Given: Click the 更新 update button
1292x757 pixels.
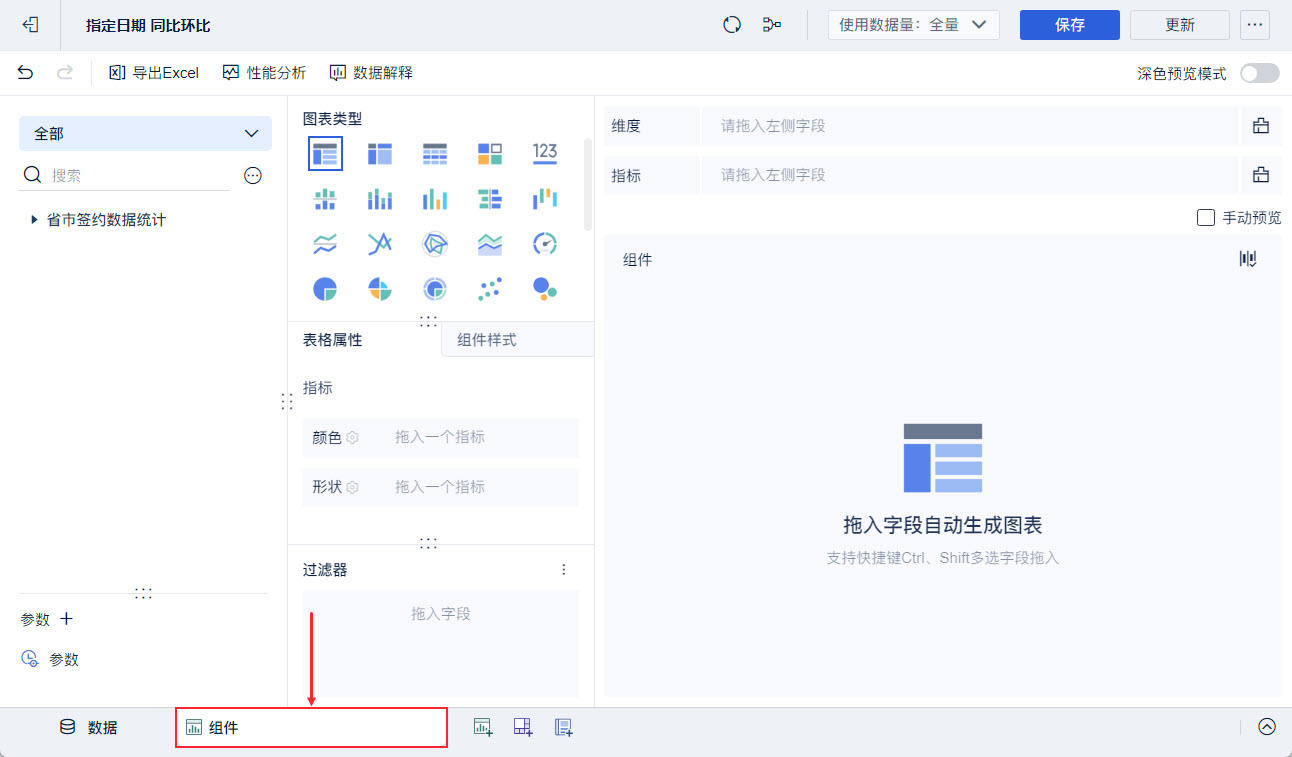Looking at the screenshot, I should click(1180, 25).
